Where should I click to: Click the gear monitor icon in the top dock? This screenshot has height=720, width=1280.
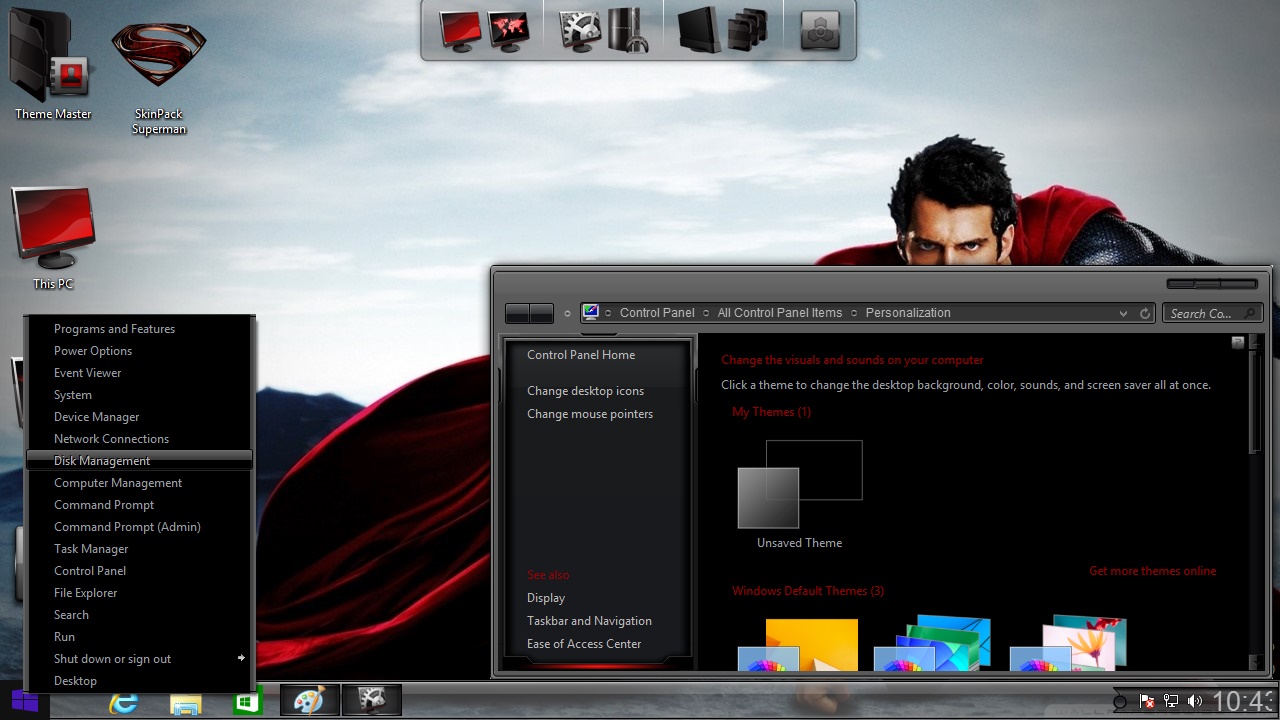point(580,31)
